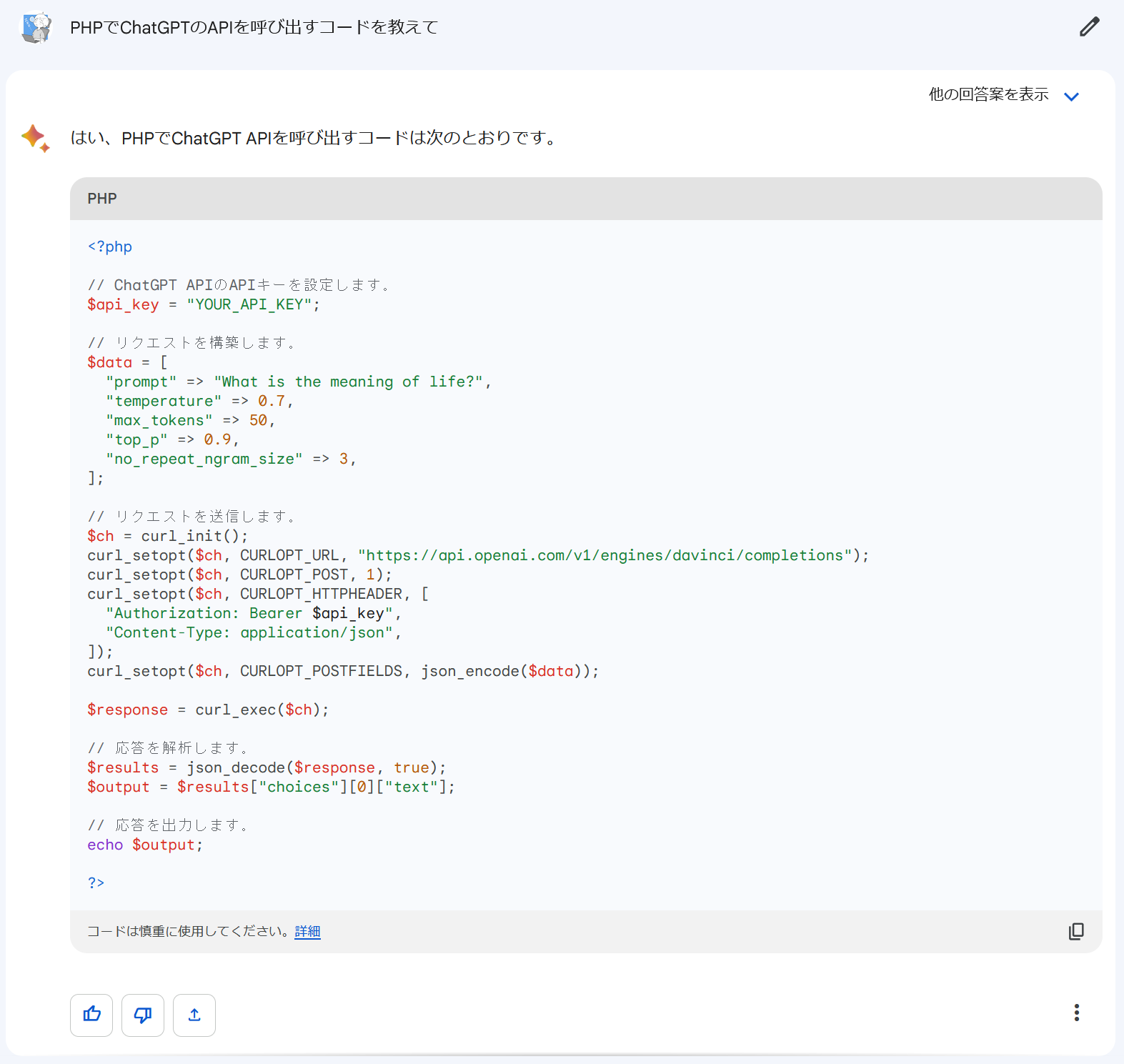Click the comment リクエストを送信します
The height and width of the screenshot is (1064, 1124).
[192, 517]
